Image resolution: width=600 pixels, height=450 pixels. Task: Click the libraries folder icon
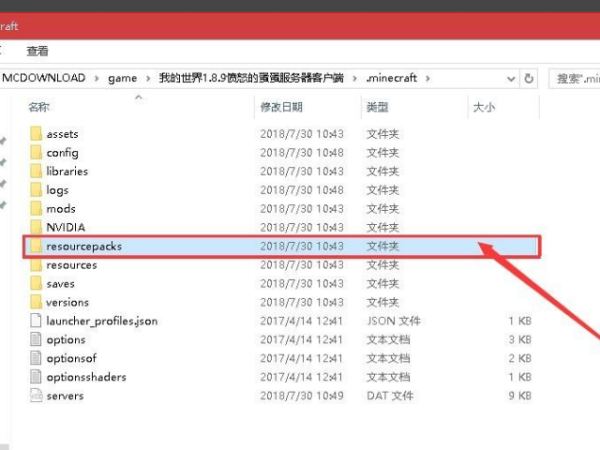[36, 171]
